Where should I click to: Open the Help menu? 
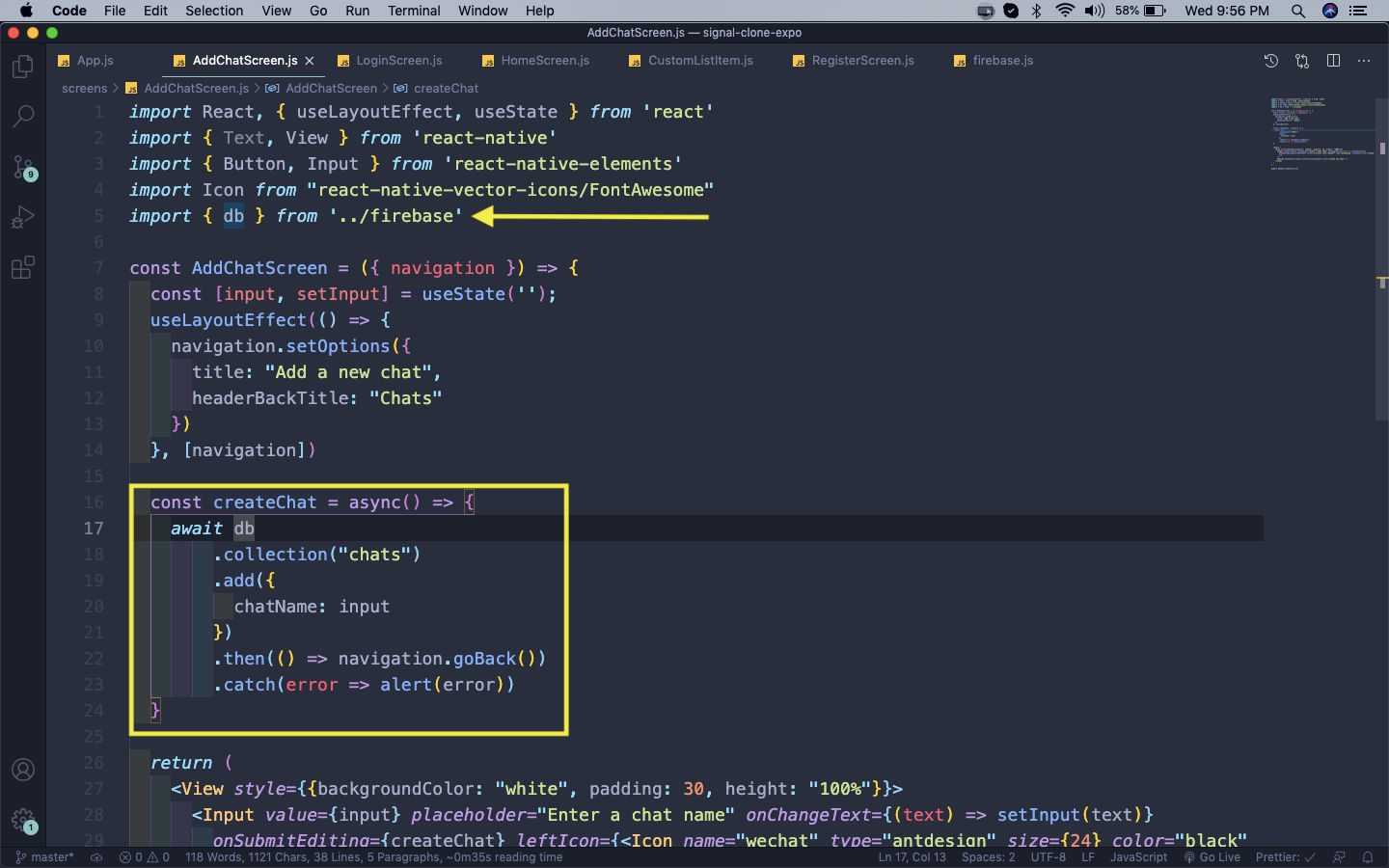click(x=539, y=11)
